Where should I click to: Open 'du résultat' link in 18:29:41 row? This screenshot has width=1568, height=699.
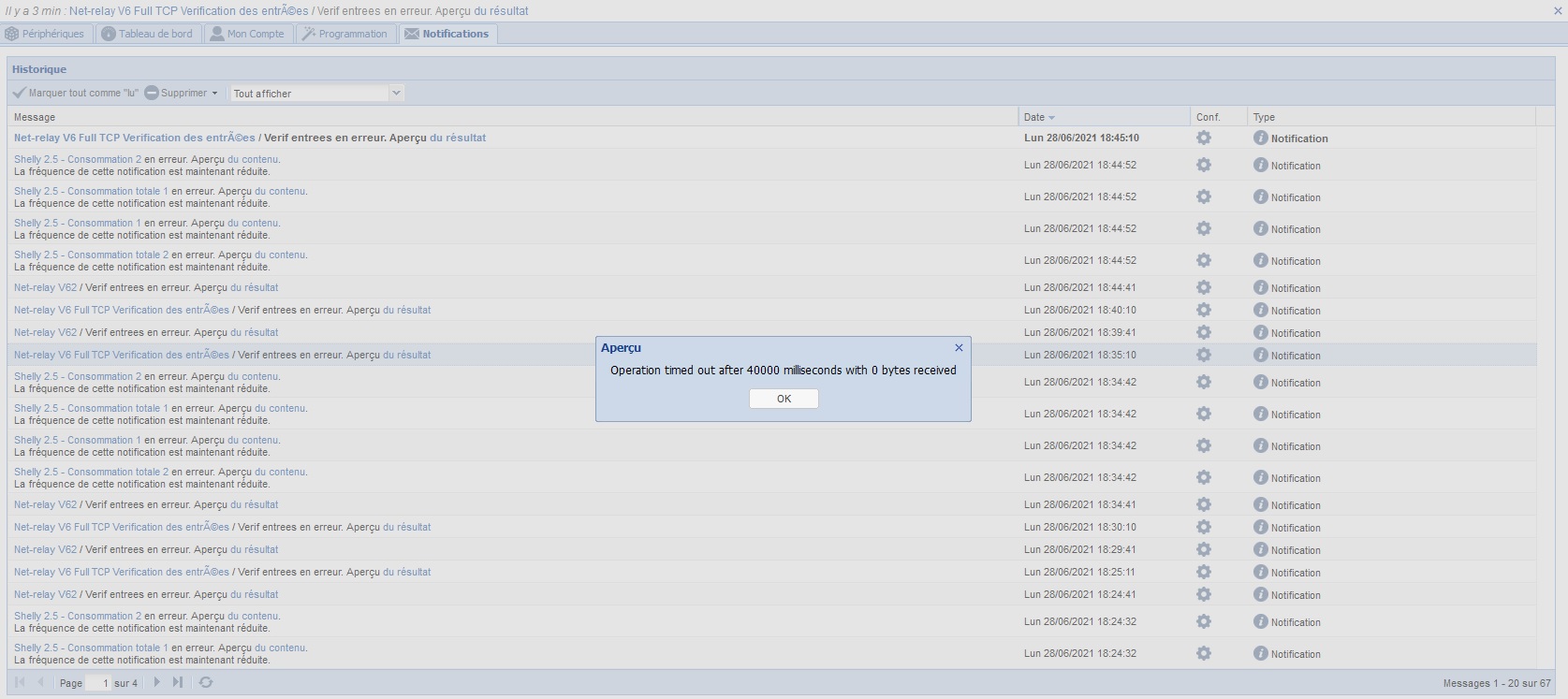point(255,549)
